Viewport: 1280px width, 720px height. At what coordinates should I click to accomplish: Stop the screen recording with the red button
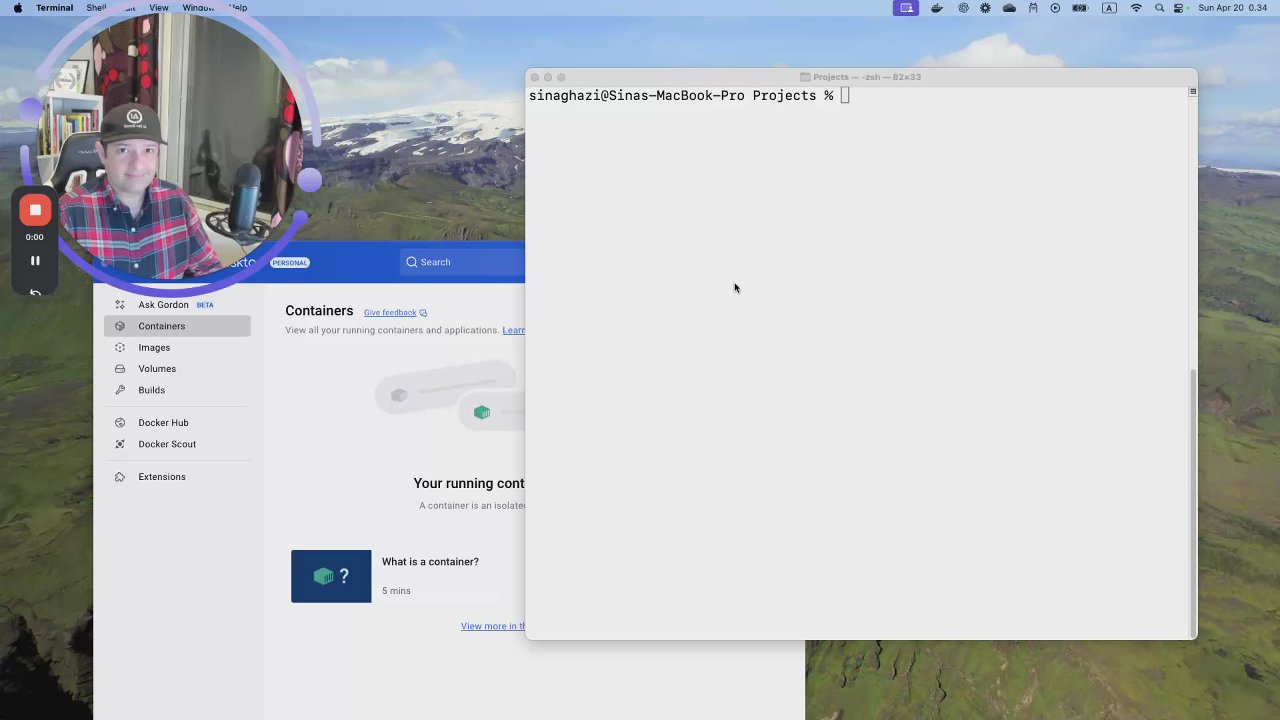35,210
